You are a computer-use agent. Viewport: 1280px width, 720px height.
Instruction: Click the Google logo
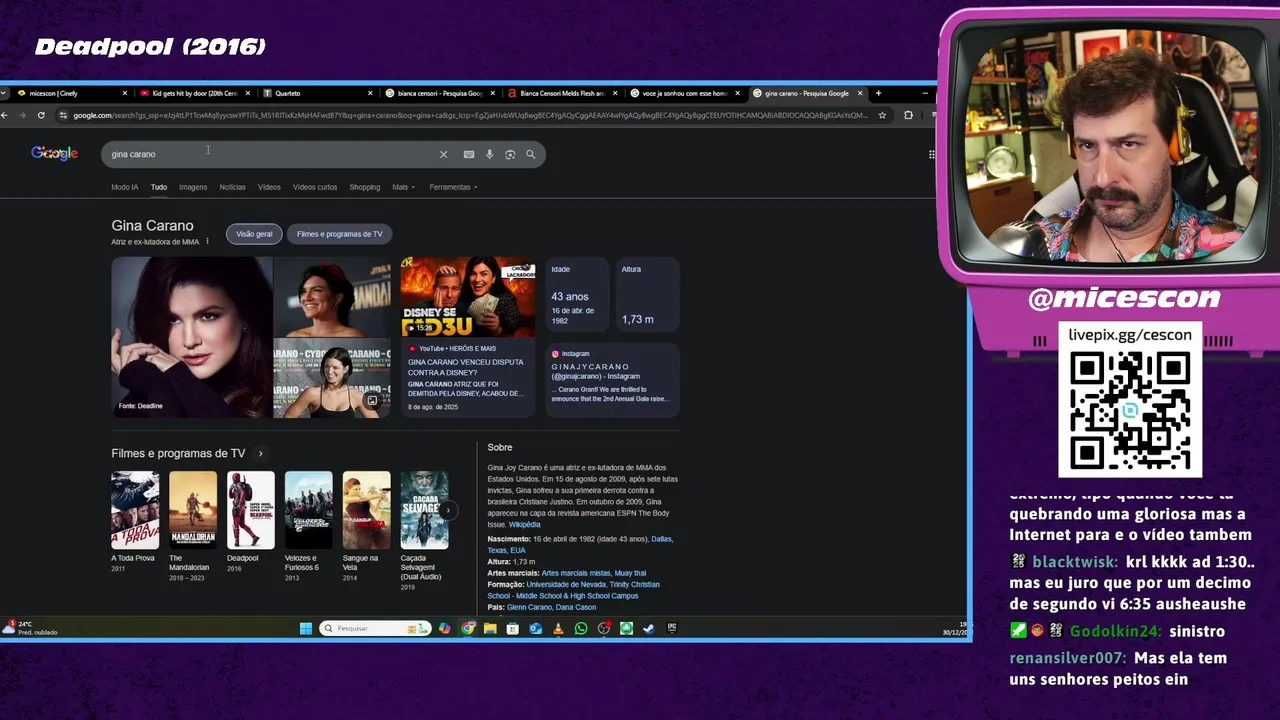tap(54, 153)
